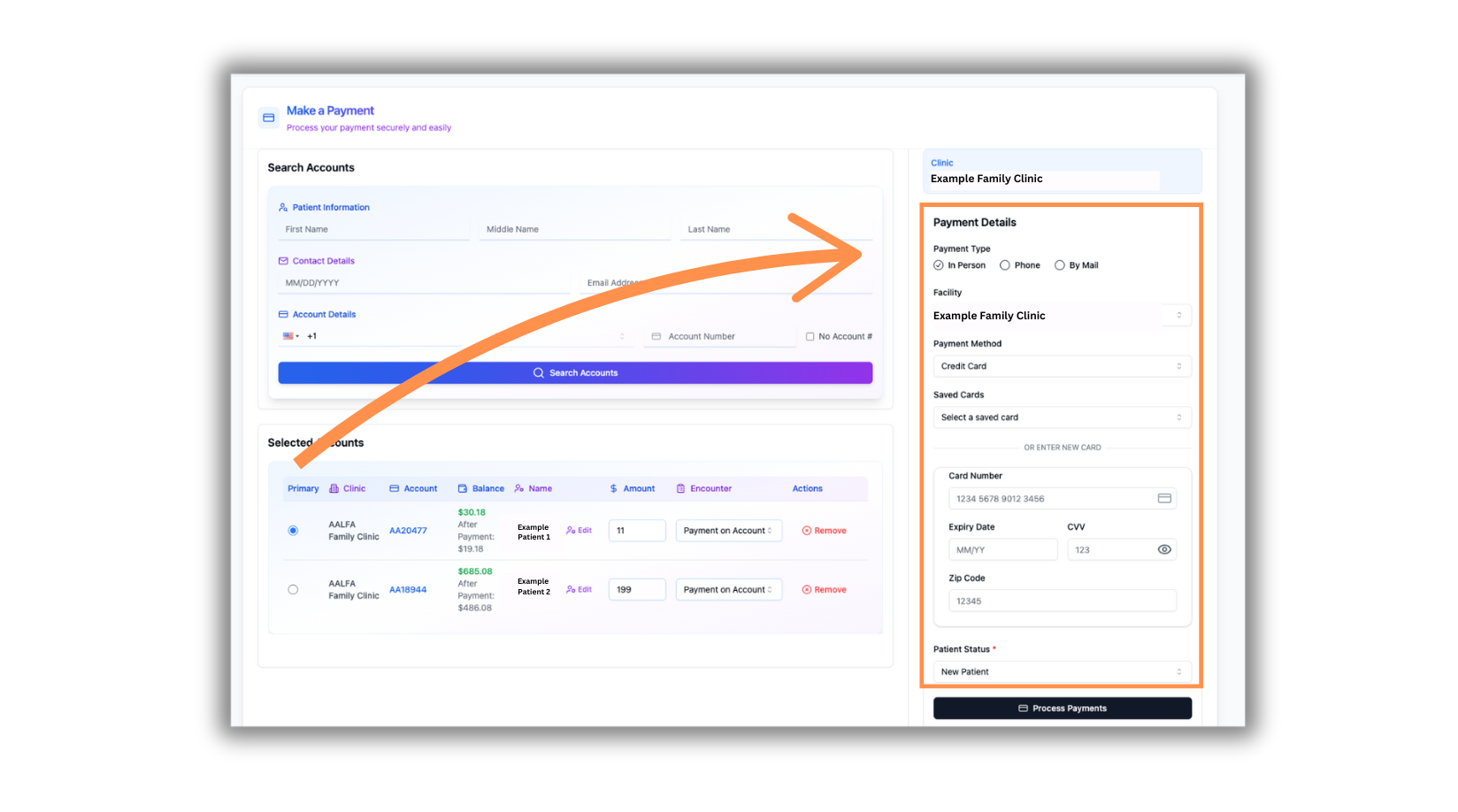Click the Middle Name input field
This screenshot has height=812, width=1458.
[x=575, y=230]
